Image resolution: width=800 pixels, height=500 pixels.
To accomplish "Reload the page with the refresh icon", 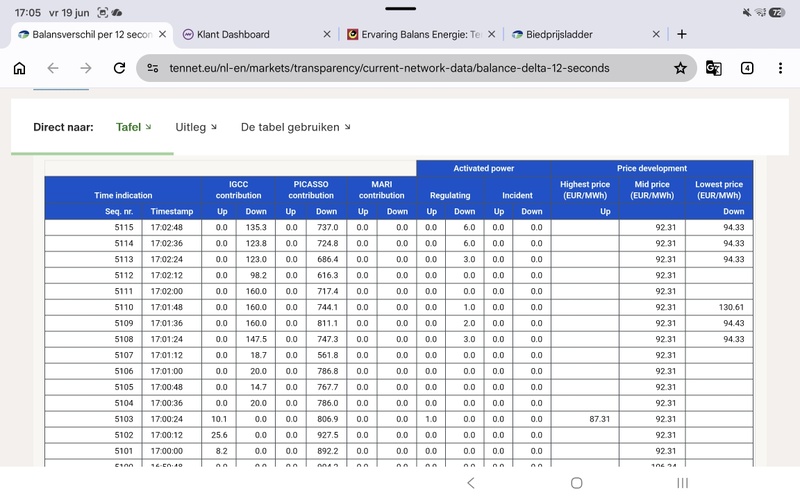I will click(x=119, y=68).
